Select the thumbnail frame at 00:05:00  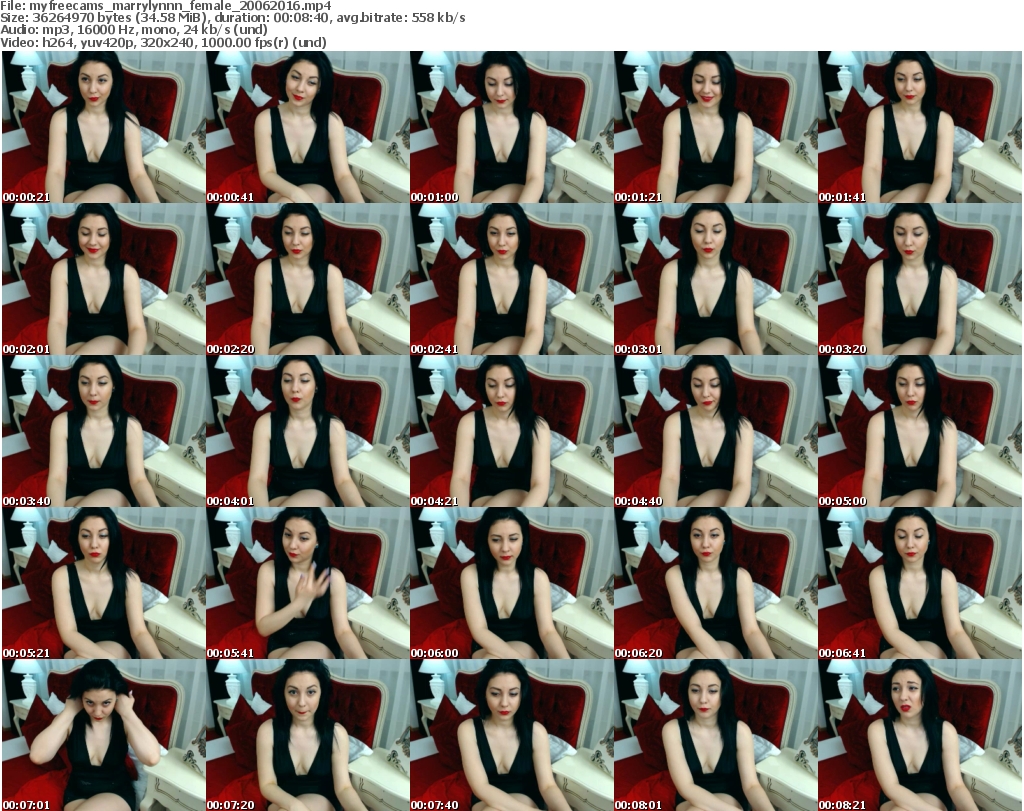pos(919,431)
